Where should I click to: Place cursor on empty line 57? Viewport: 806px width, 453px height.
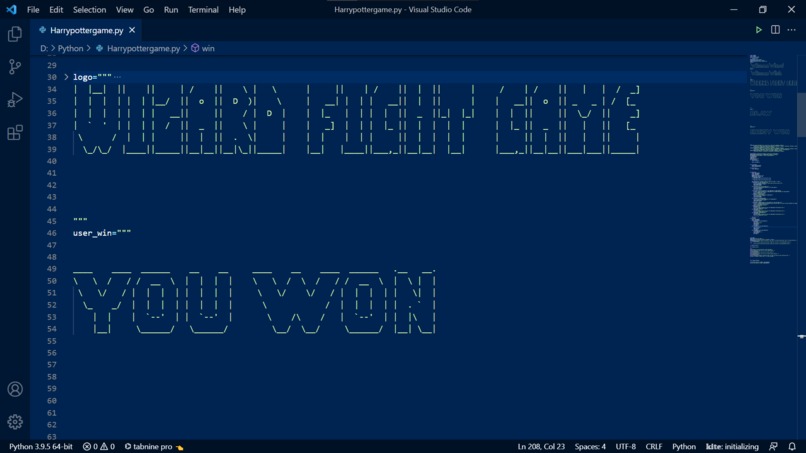[409, 365]
